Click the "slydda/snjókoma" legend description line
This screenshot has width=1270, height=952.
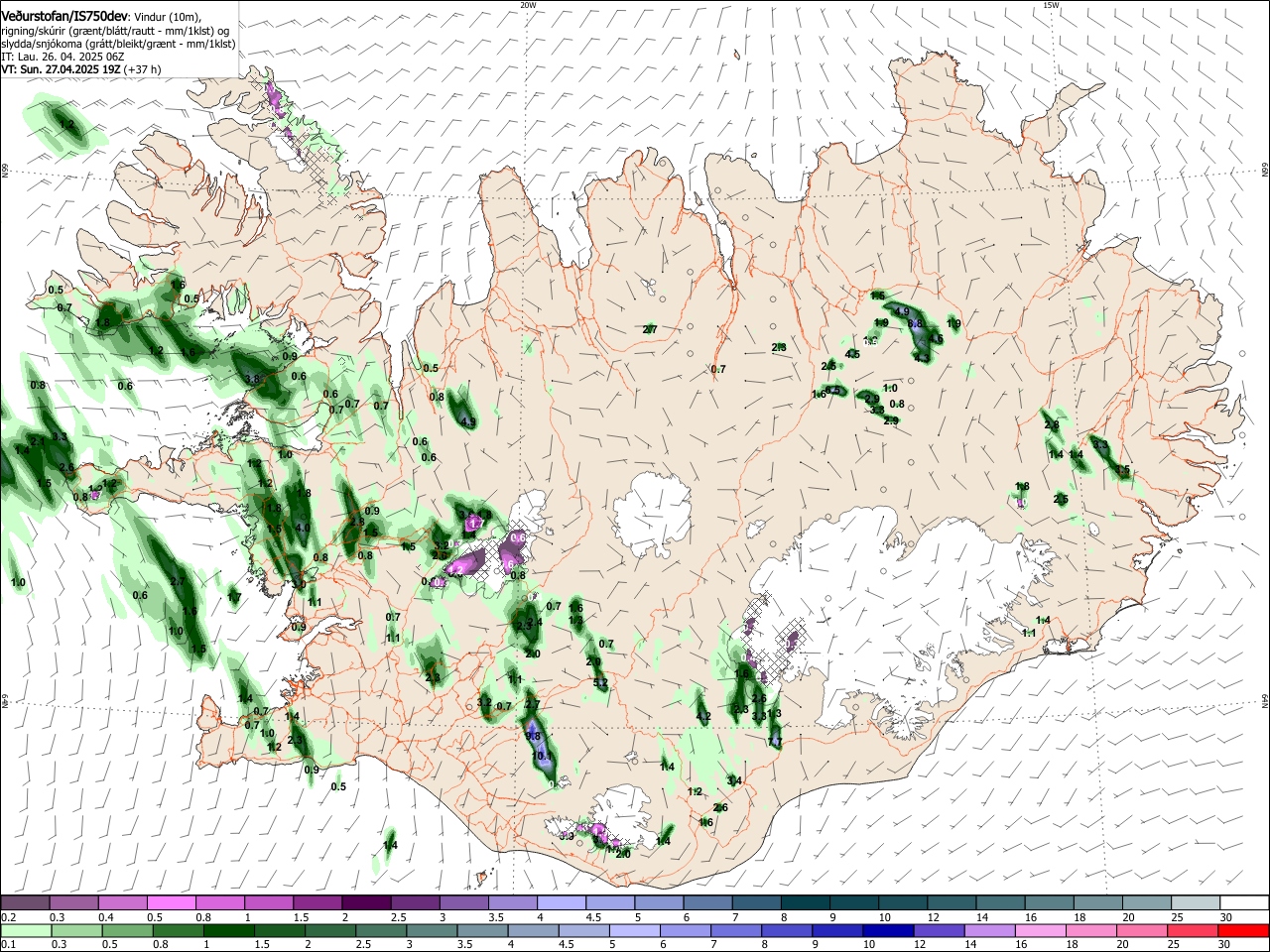pyautogui.click(x=118, y=45)
